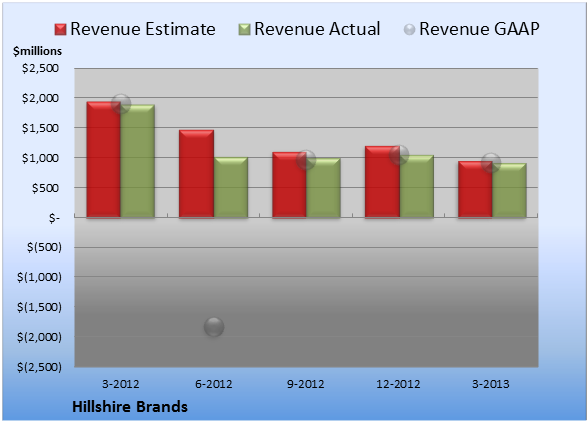Select the "Revenue Estimate" legend label

(143, 29)
